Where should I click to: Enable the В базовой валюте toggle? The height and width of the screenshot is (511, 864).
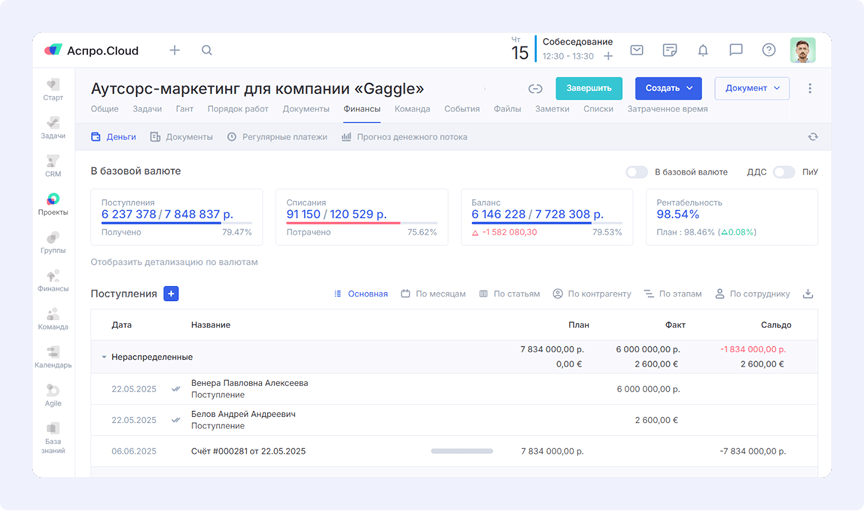click(x=636, y=172)
